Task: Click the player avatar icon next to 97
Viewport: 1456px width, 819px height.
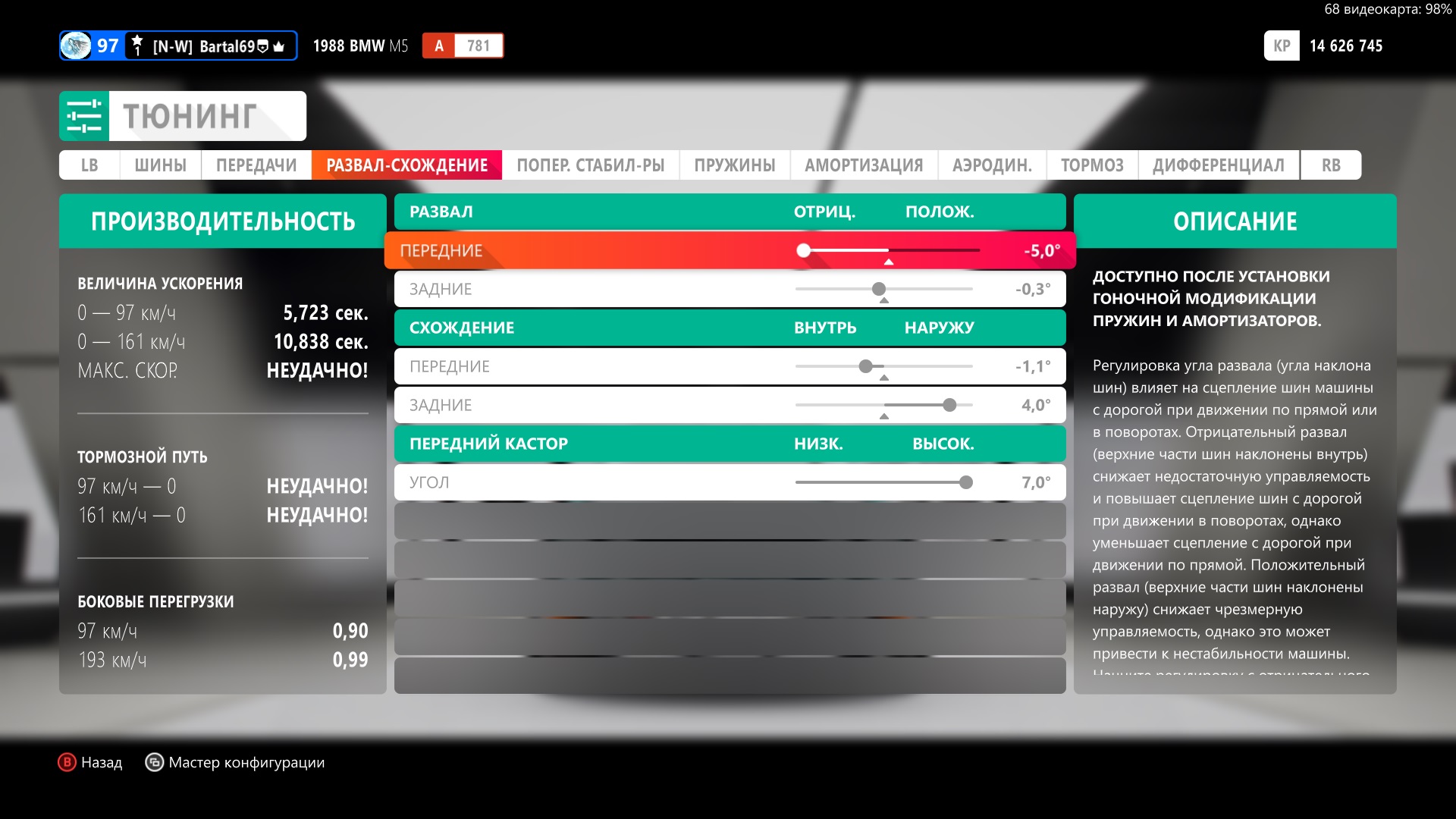Action: tap(76, 45)
